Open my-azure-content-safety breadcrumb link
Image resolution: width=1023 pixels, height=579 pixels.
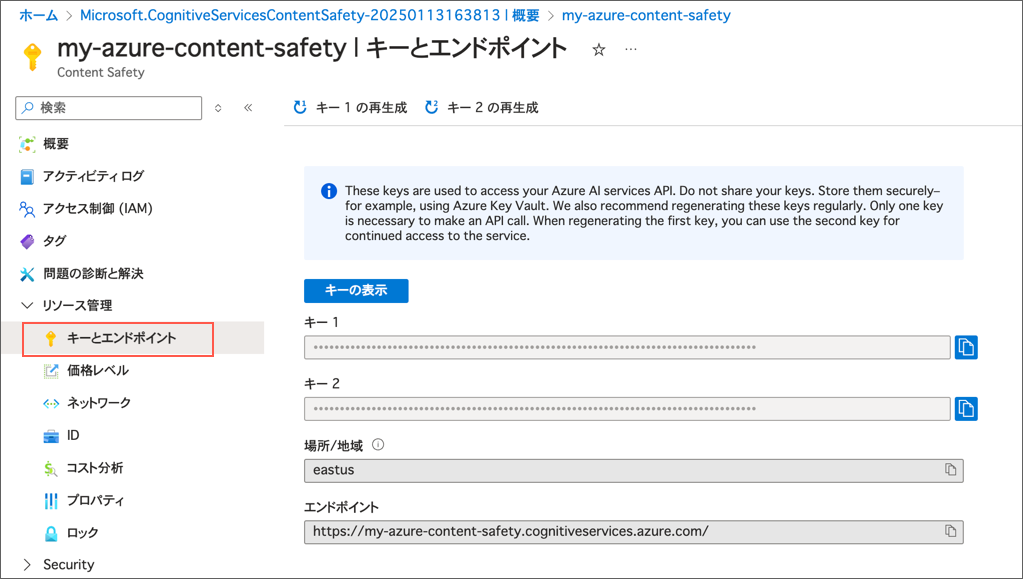point(646,15)
